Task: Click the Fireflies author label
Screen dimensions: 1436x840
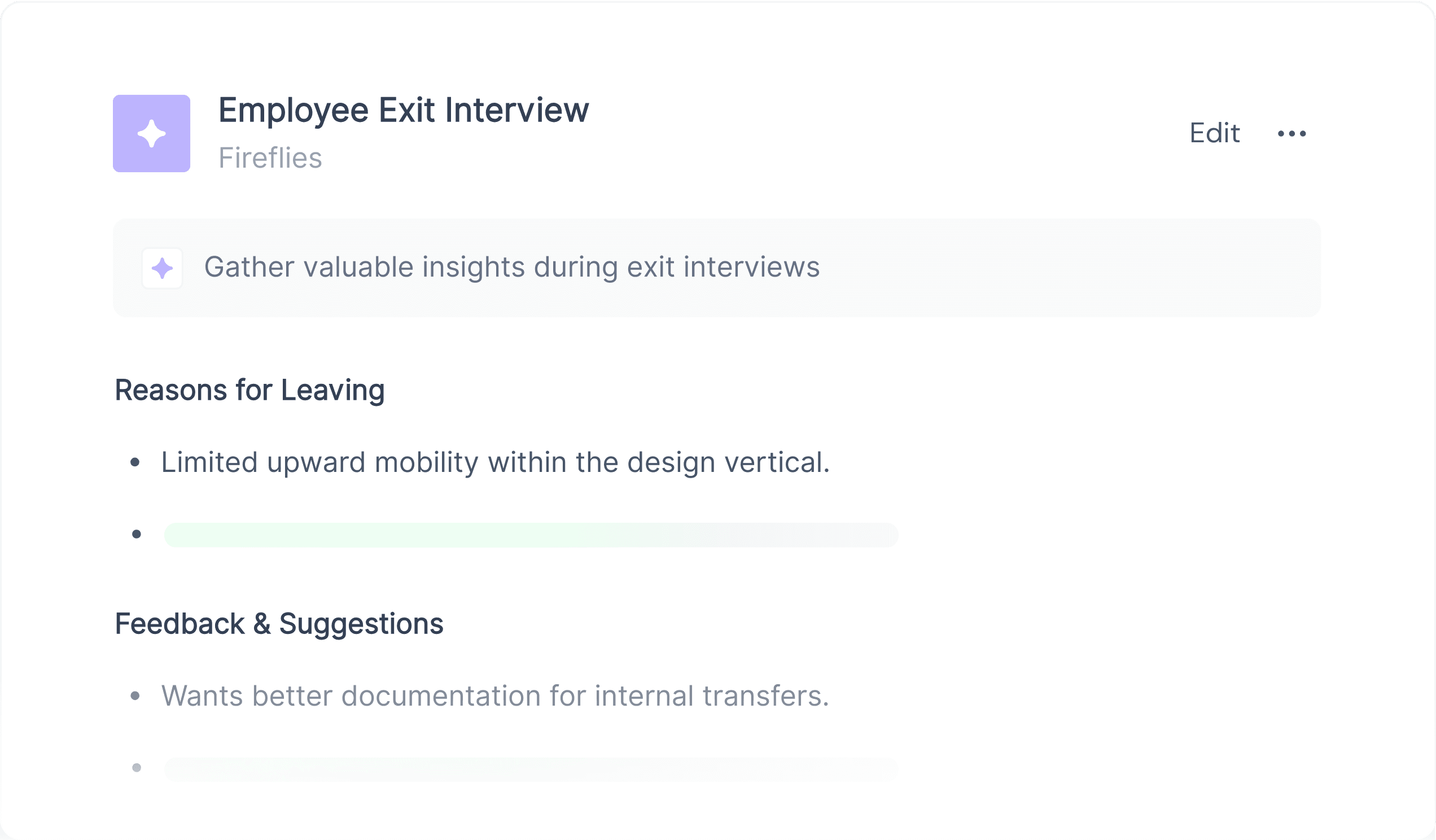Action: tap(270, 158)
